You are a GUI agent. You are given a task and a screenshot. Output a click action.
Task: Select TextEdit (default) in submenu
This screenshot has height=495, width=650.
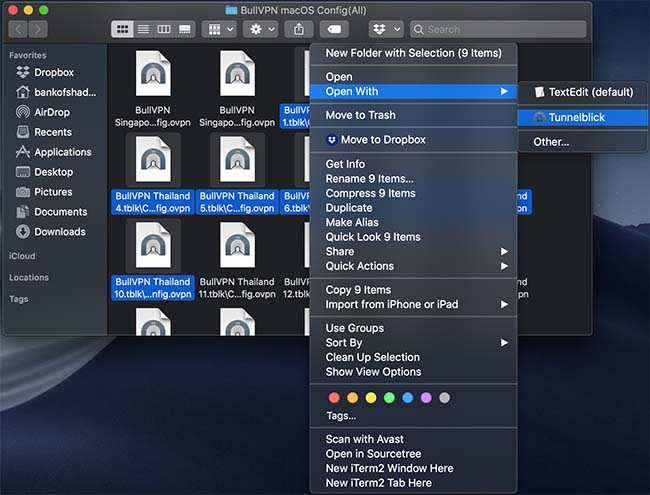582,92
